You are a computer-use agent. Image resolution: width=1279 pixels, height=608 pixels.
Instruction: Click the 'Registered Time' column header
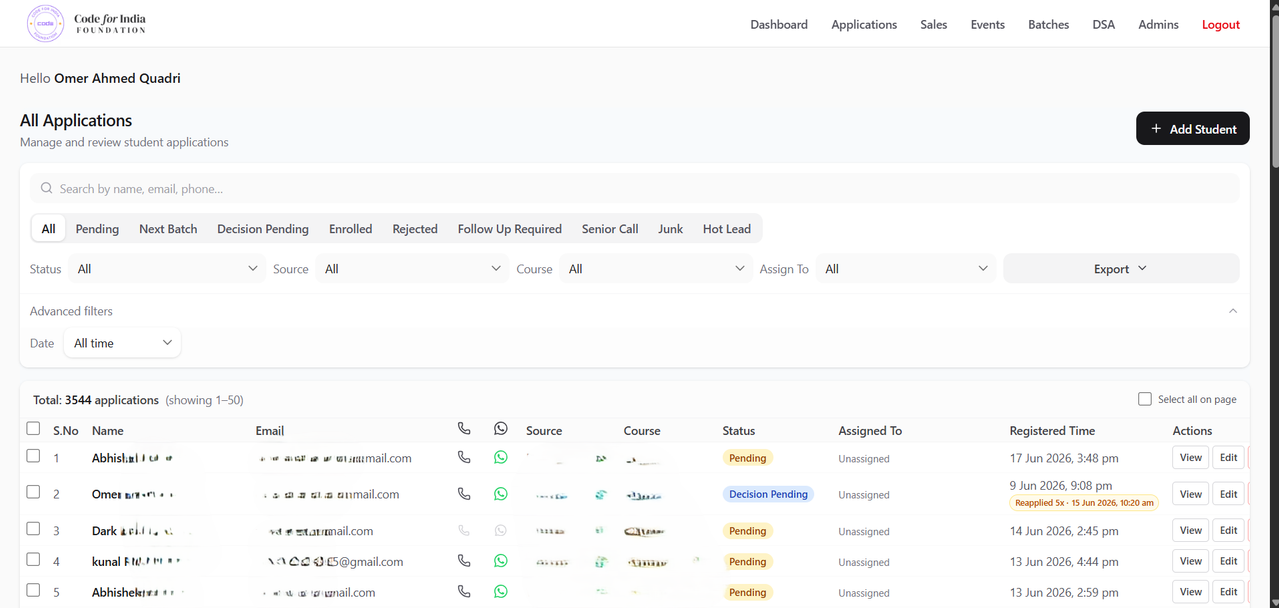tap(1052, 431)
